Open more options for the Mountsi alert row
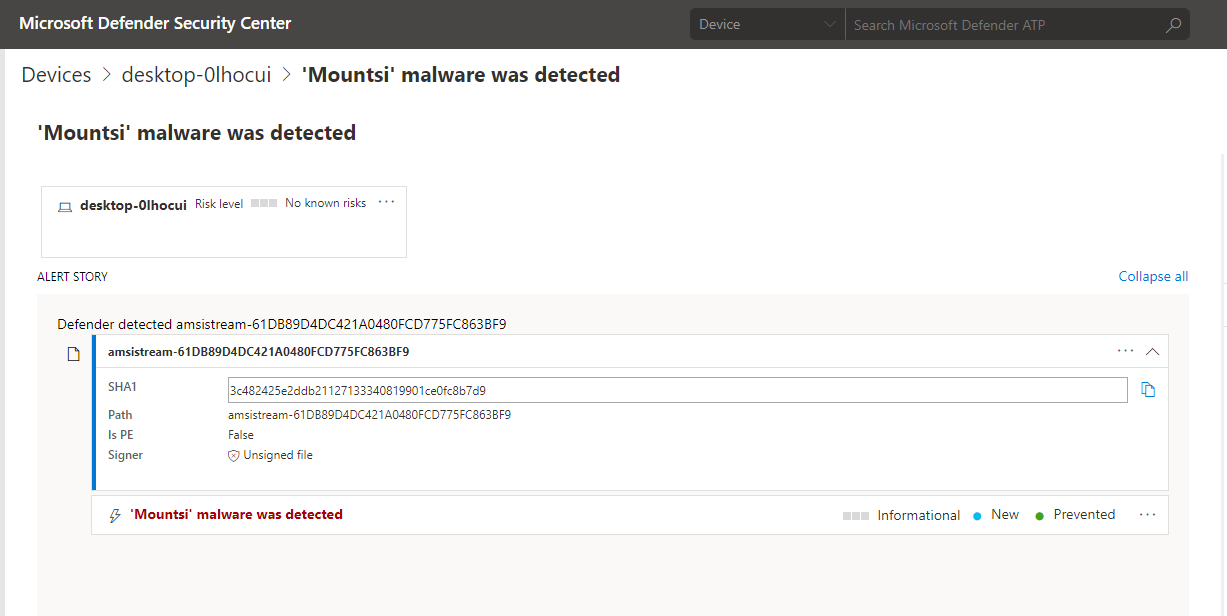1227x616 pixels. tap(1147, 514)
